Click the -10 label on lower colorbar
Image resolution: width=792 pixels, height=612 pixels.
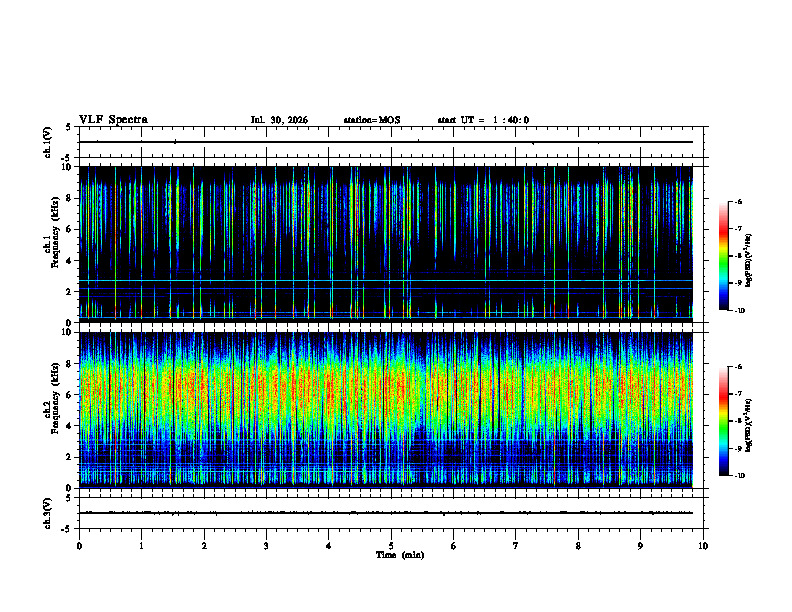pos(739,475)
